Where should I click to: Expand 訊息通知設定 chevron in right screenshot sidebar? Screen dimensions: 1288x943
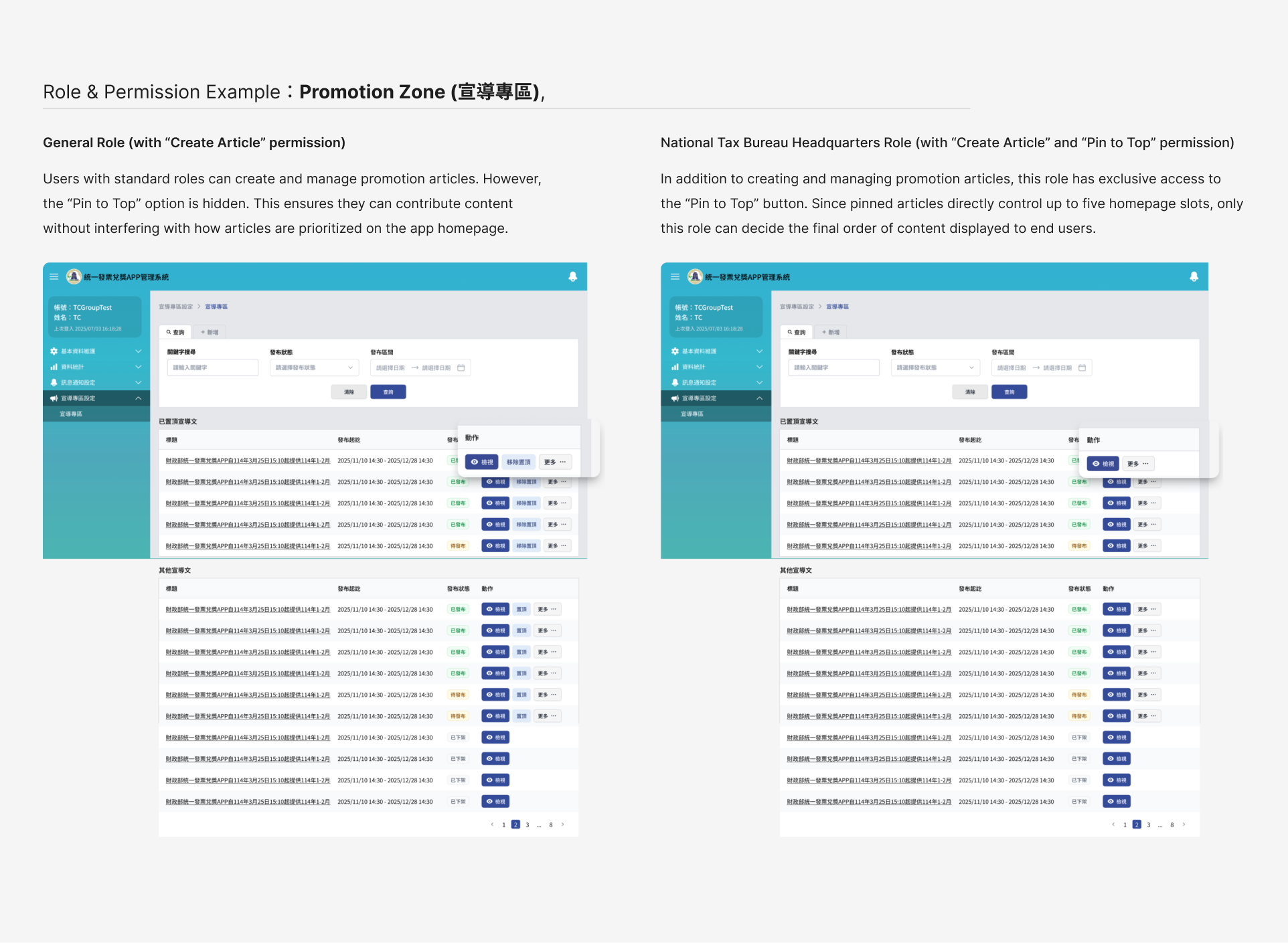point(759,382)
